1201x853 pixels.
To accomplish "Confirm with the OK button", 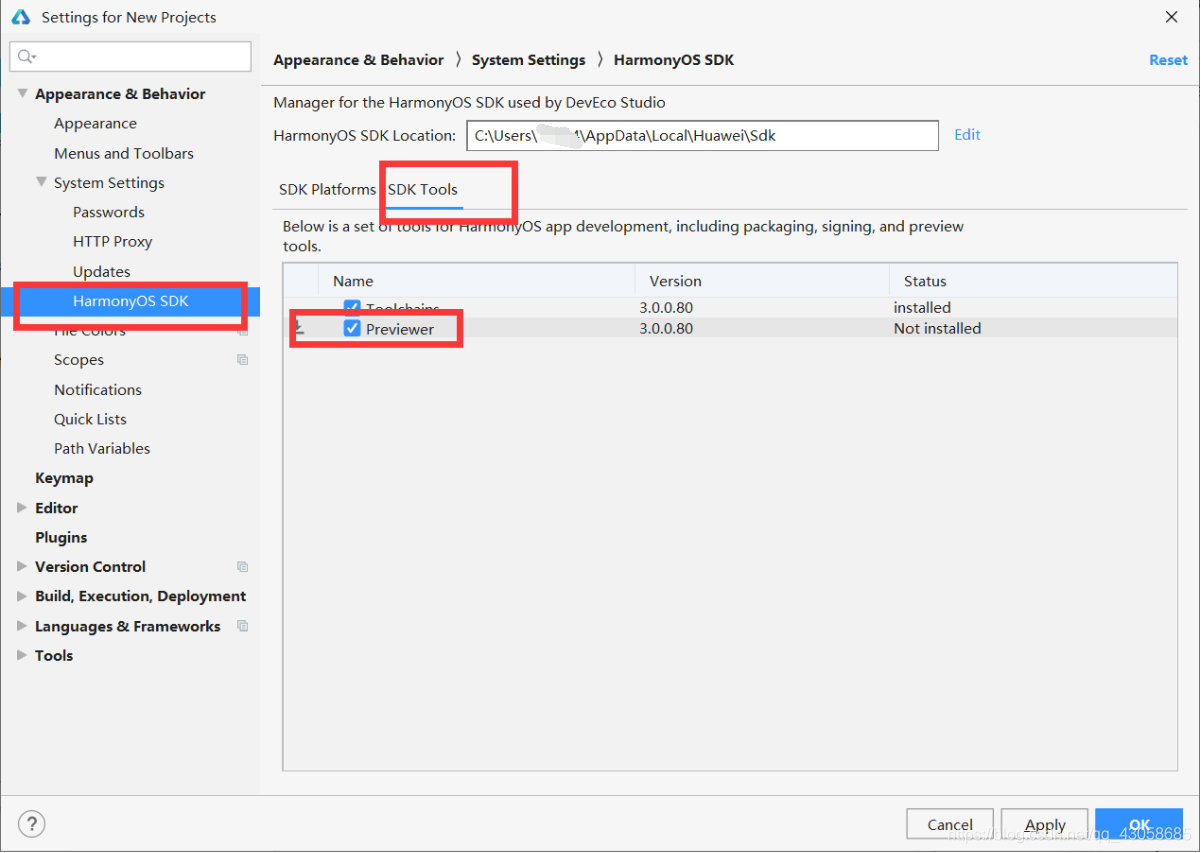I will [x=1139, y=825].
